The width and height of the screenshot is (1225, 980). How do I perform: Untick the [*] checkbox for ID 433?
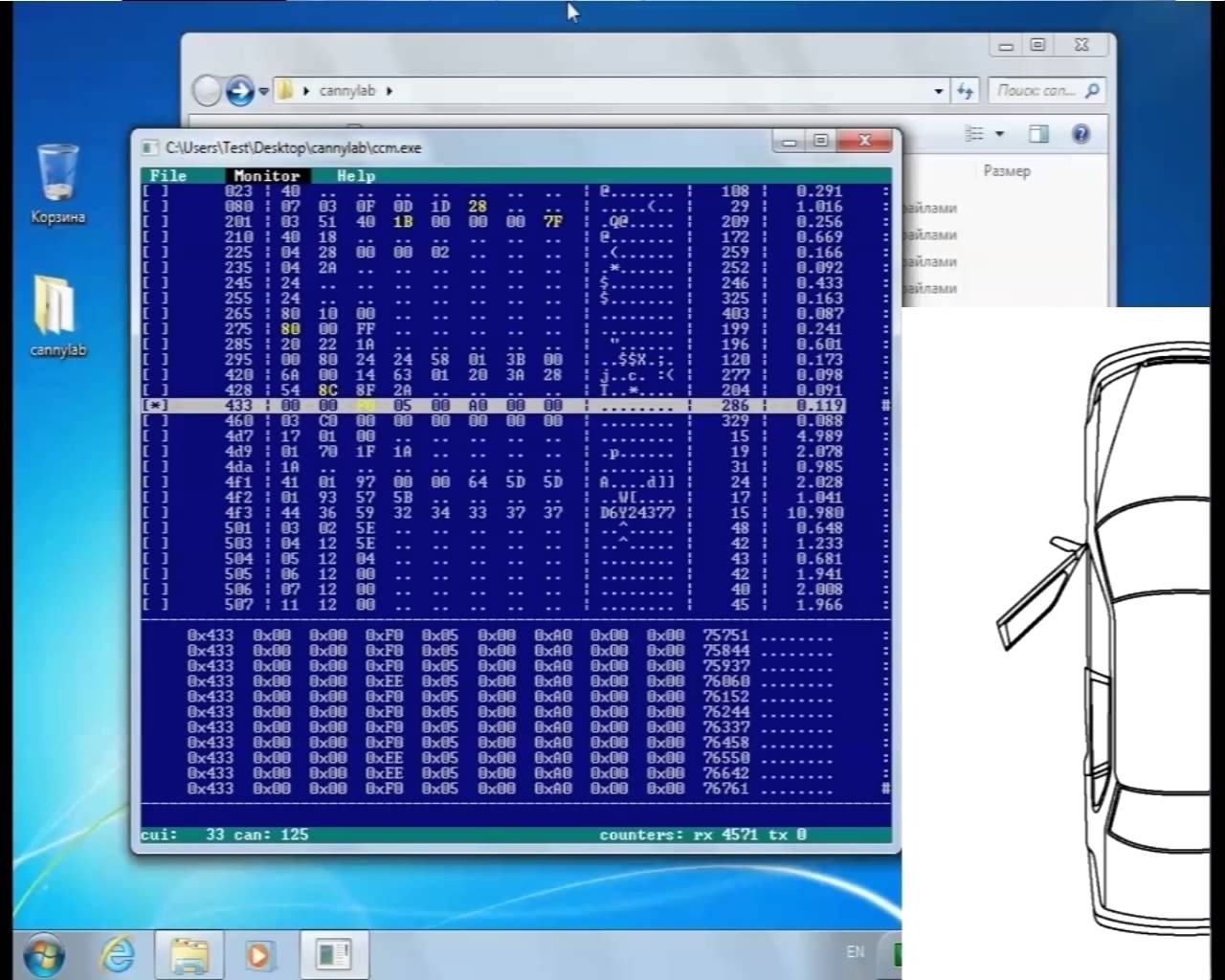coord(155,406)
